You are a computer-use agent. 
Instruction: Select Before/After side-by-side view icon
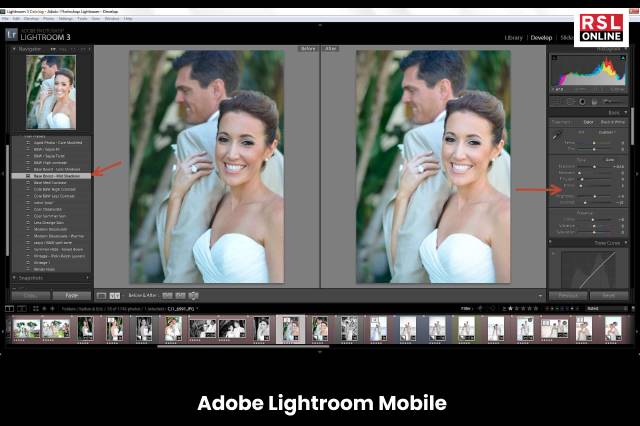coord(115,295)
